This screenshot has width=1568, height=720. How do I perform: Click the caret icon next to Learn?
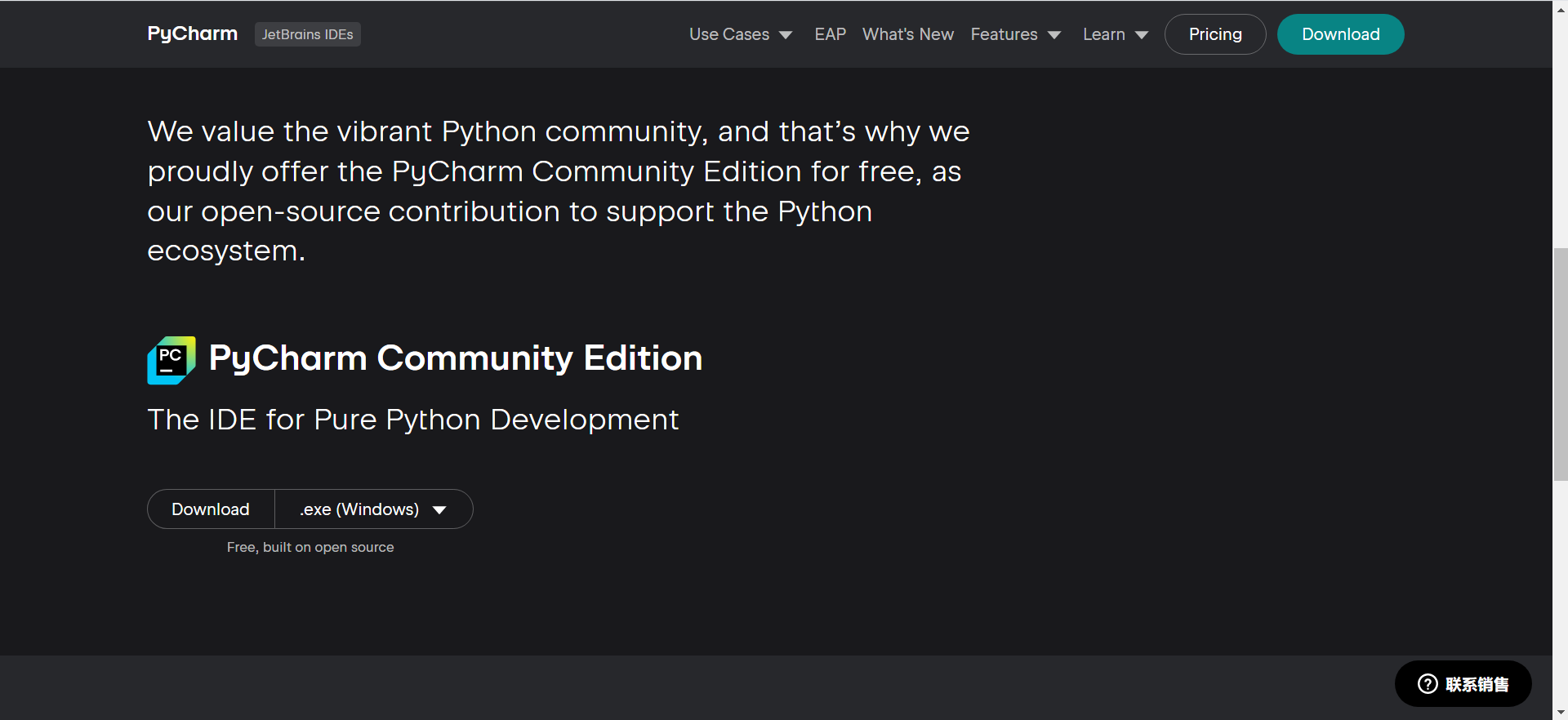(1142, 35)
